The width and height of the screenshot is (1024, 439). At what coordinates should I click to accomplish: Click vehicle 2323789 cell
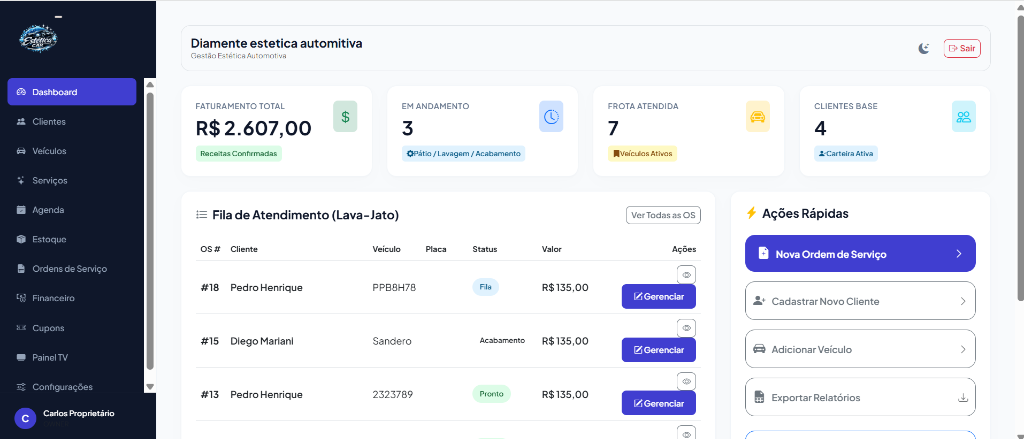coord(392,395)
